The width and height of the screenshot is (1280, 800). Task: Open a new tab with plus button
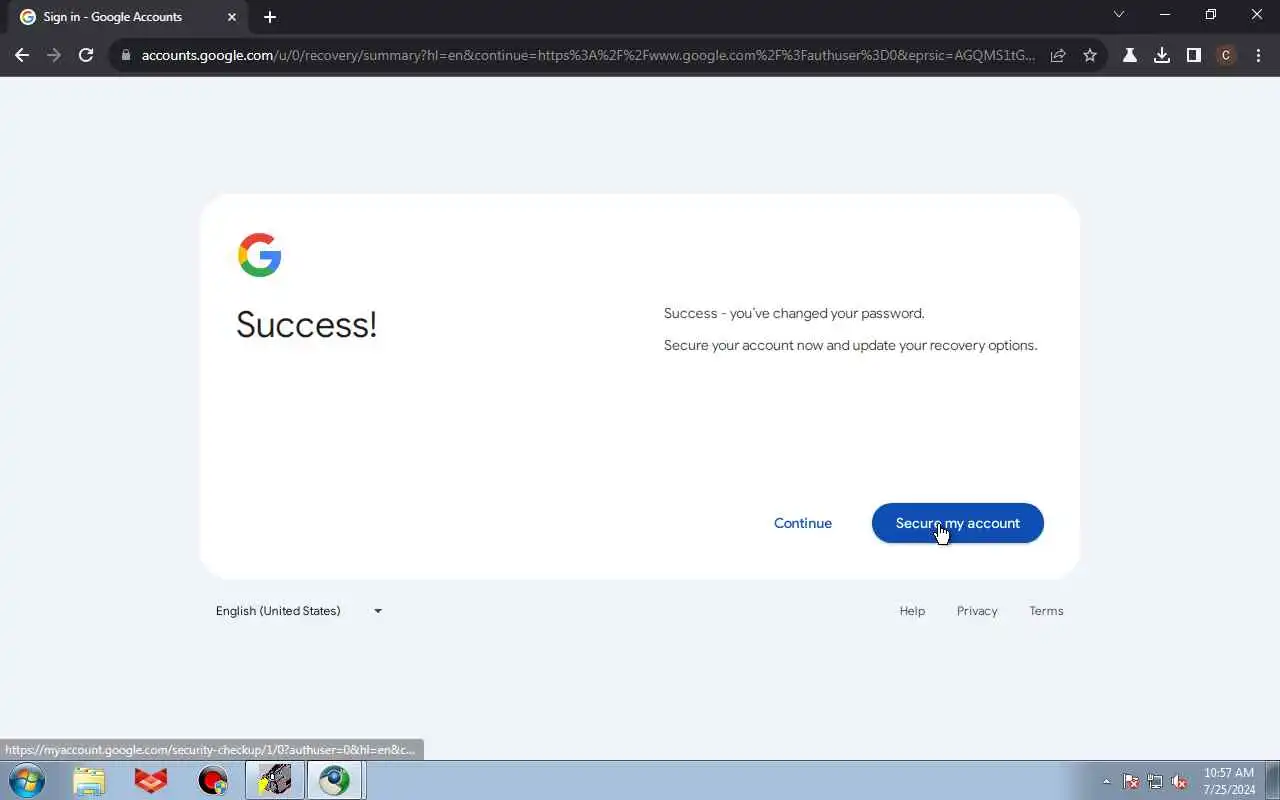click(x=270, y=17)
